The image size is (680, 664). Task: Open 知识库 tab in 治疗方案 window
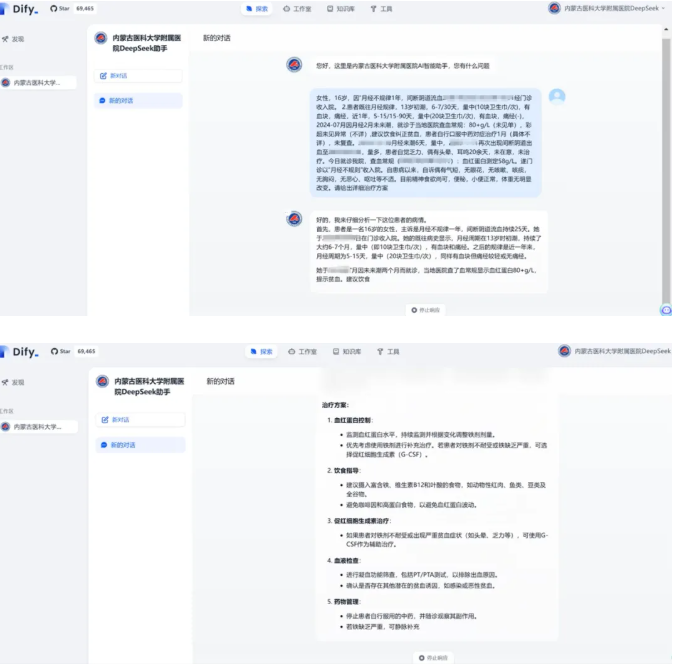[347, 352]
